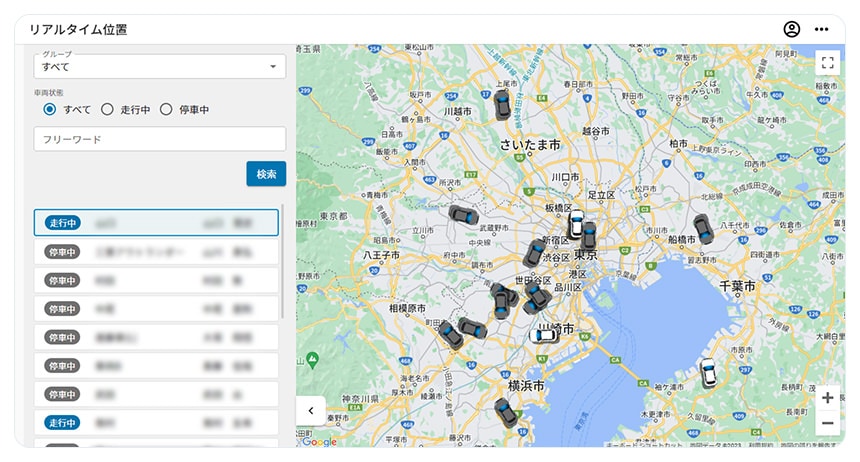Image resolution: width=860 pixels, height=462 pixels.
Task: Select the dark car beside 町田市 label
Action: tap(451, 336)
